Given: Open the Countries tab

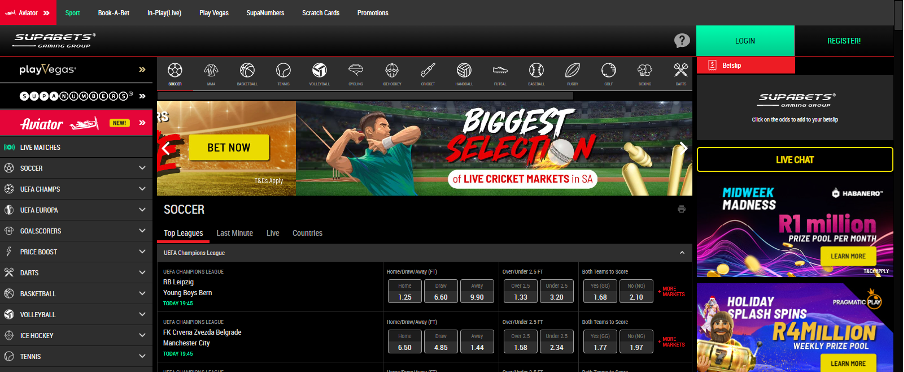Looking at the screenshot, I should pyautogui.click(x=307, y=233).
